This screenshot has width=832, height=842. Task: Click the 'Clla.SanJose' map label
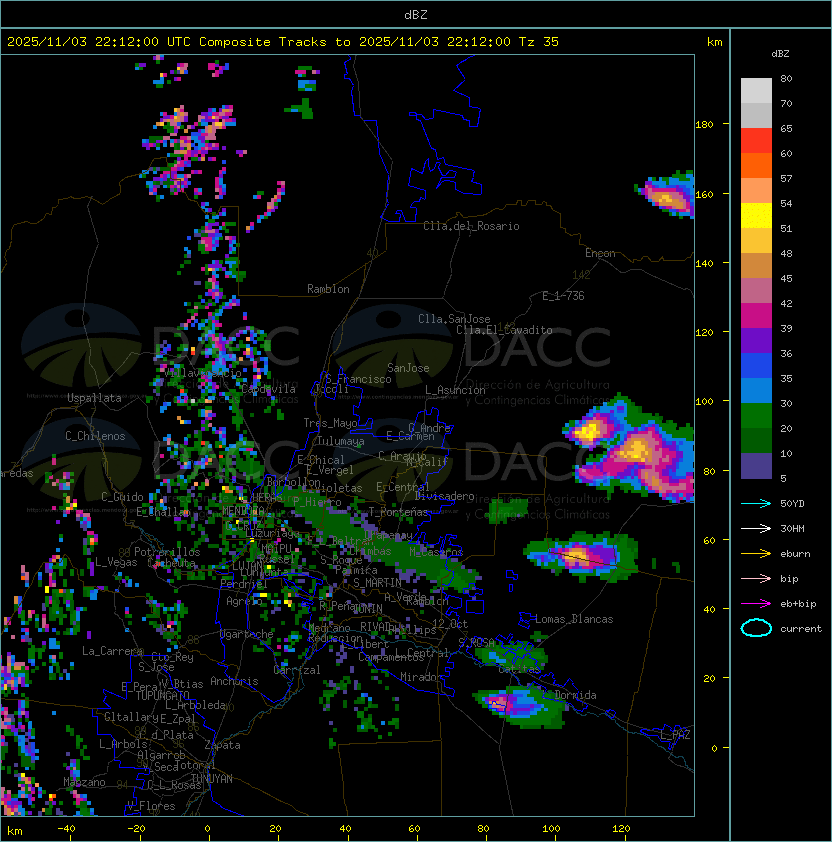click(x=454, y=319)
